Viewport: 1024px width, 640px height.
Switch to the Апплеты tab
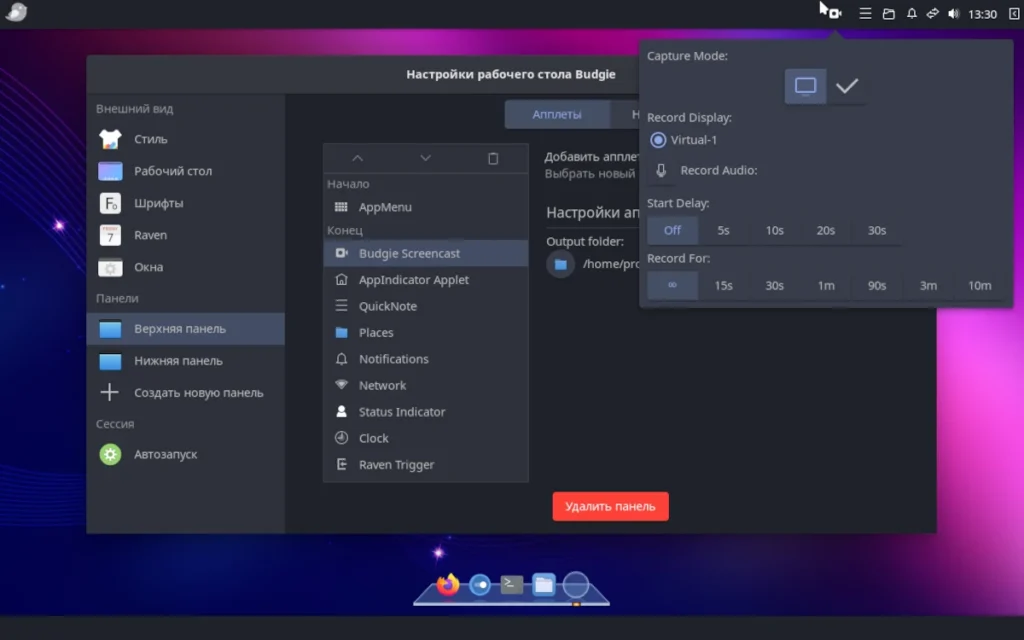click(556, 114)
